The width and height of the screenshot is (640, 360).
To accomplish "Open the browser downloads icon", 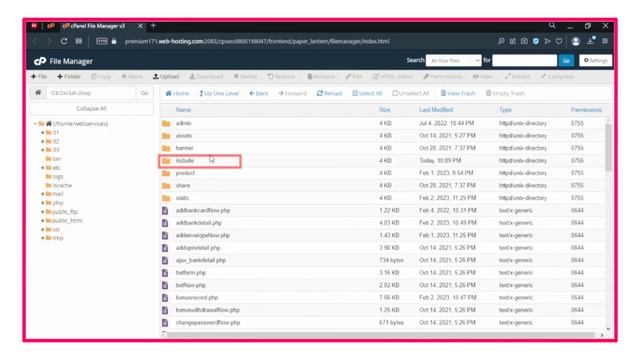I will tap(591, 41).
